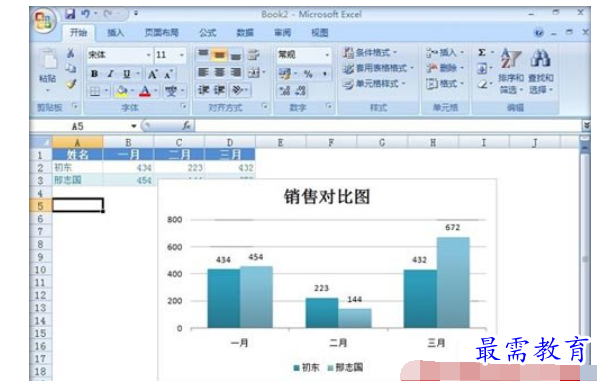Increase the font size
This screenshot has height=381, width=597.
coord(153,74)
